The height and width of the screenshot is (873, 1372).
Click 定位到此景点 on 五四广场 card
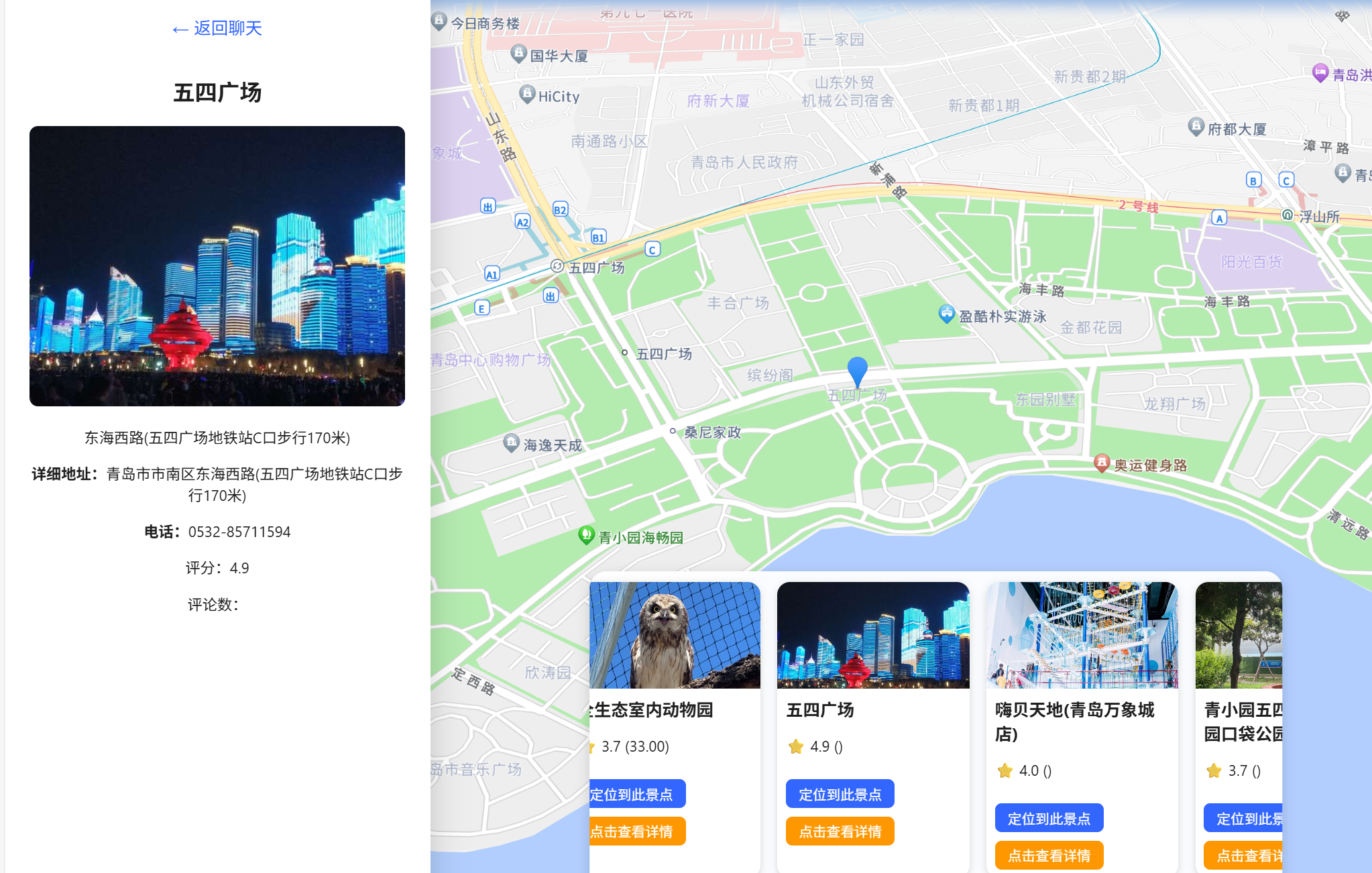click(x=840, y=795)
